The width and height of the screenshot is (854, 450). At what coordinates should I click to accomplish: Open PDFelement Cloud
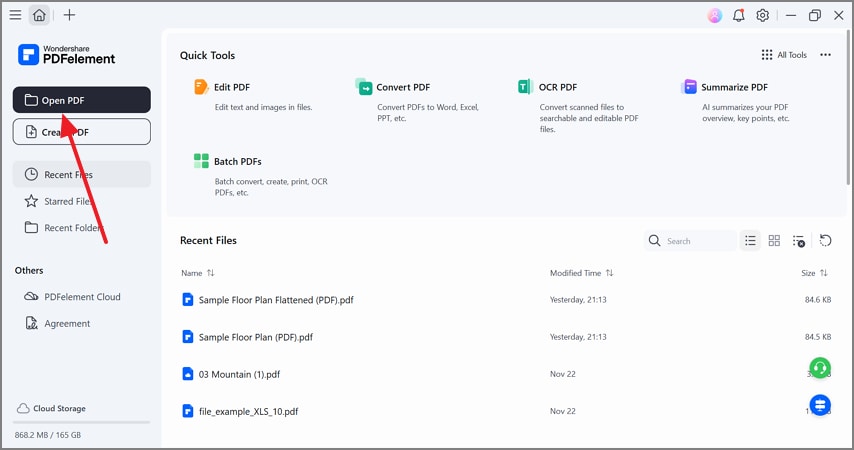click(72, 297)
